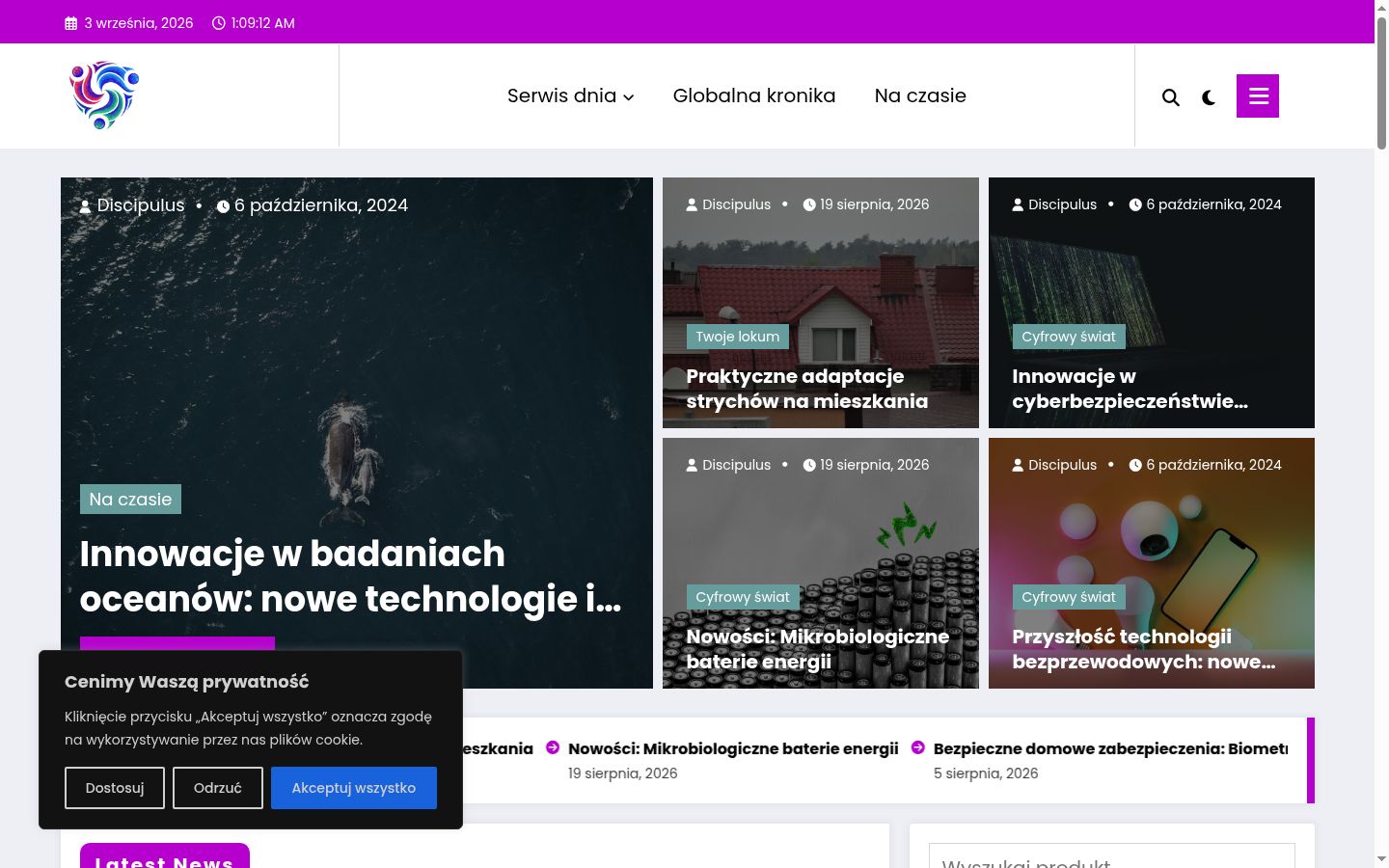Image resolution: width=1389 pixels, height=868 pixels.
Task: Expand the Serwis dnia menu chevron
Action: point(629,97)
